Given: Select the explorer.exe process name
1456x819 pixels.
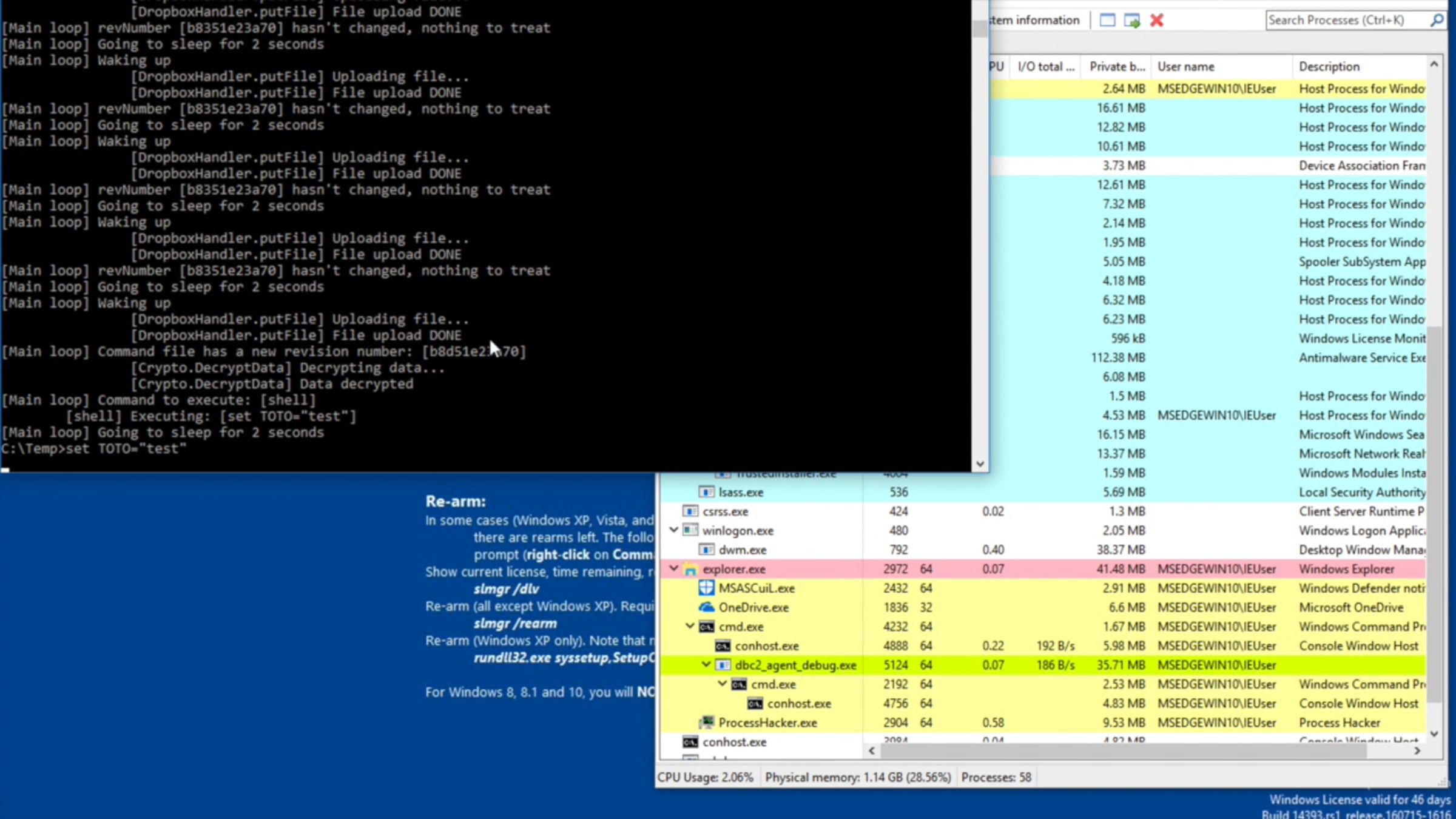Looking at the screenshot, I should [734, 569].
